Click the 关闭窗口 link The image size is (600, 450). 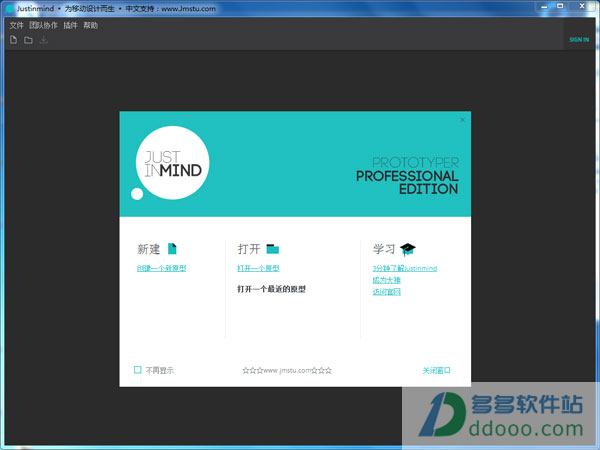tap(437, 370)
